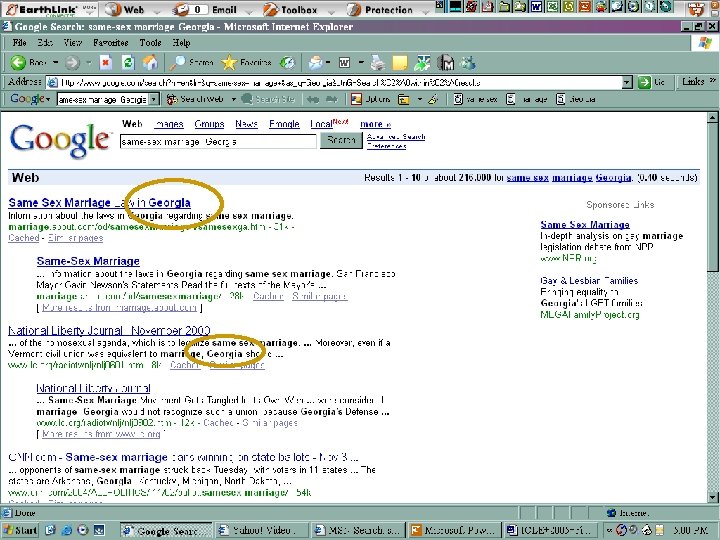Click the highlighter icon on Google toolbar
This screenshot has height=540, width=720.
(x=433, y=99)
